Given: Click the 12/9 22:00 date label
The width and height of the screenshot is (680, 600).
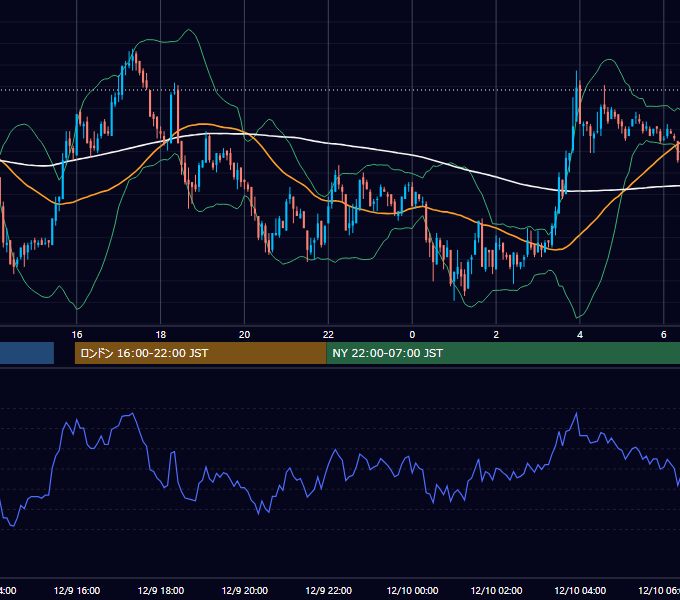Looking at the screenshot, I should [328, 590].
